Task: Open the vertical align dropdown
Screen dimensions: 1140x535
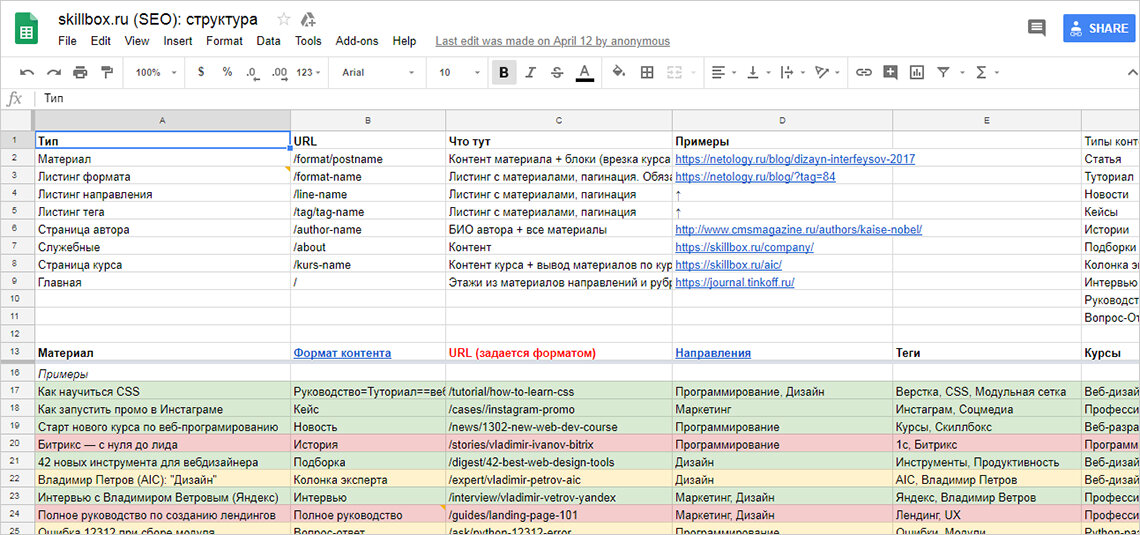Action: click(x=758, y=73)
